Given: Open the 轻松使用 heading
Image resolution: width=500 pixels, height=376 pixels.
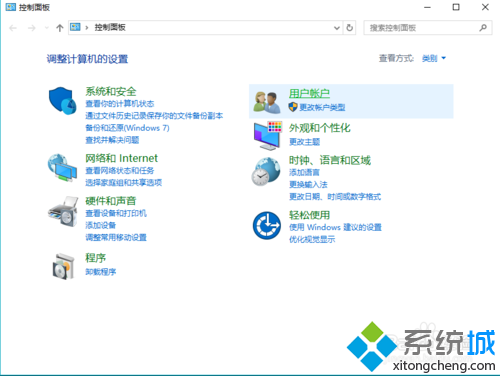Looking at the screenshot, I should point(309,215).
